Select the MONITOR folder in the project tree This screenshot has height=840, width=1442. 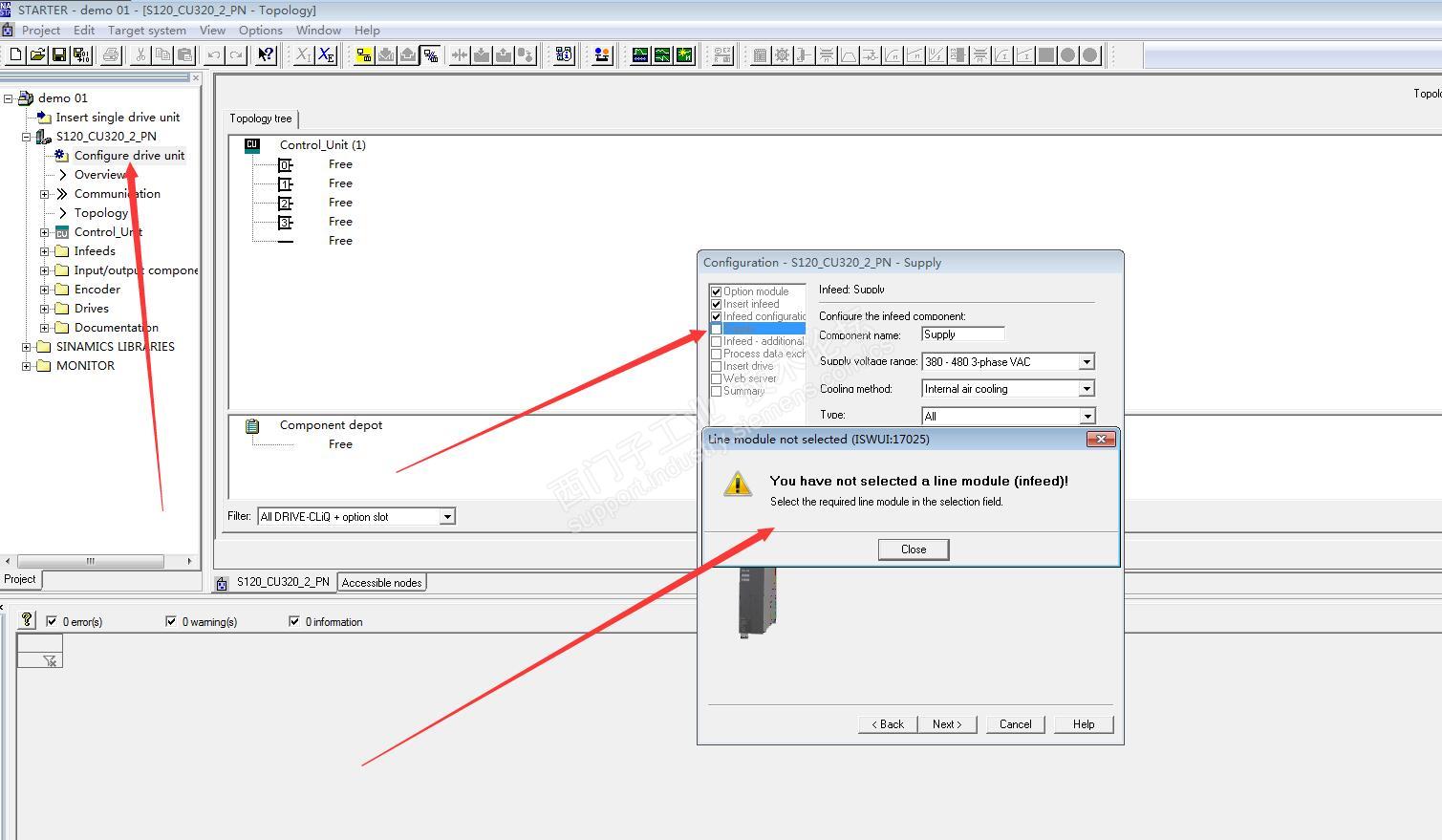[85, 366]
